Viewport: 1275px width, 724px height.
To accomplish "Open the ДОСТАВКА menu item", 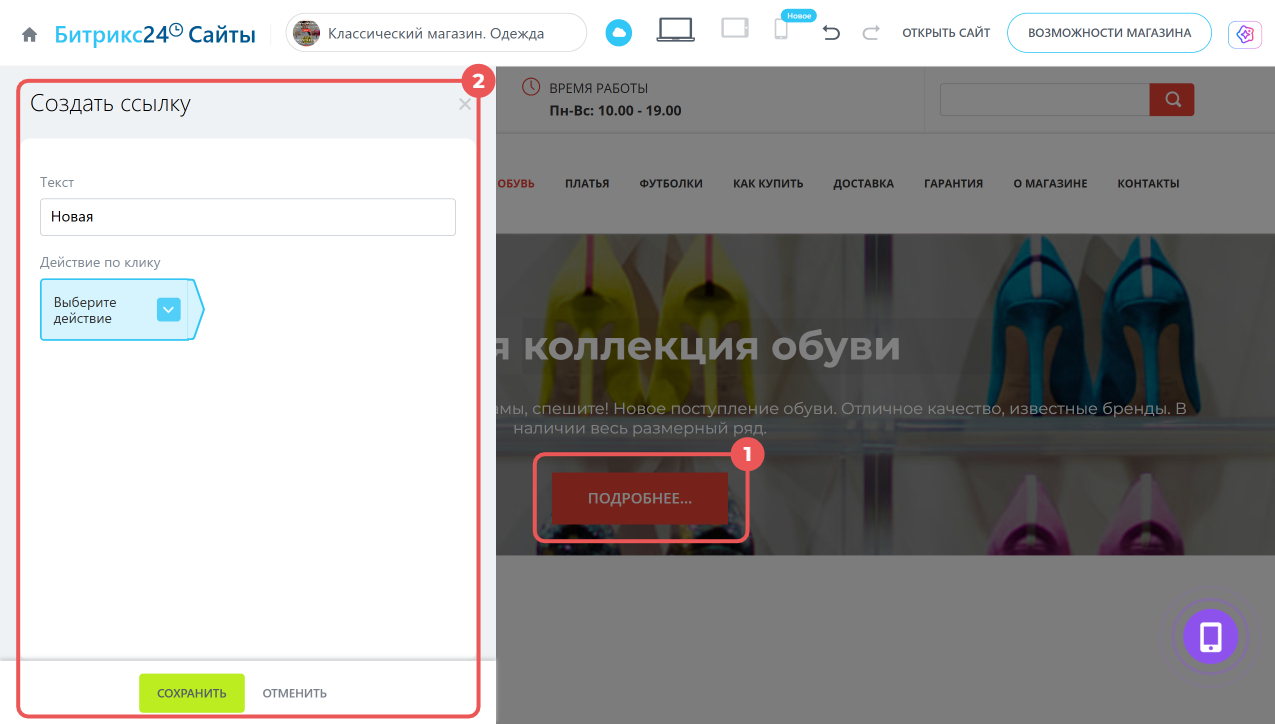I will [864, 183].
